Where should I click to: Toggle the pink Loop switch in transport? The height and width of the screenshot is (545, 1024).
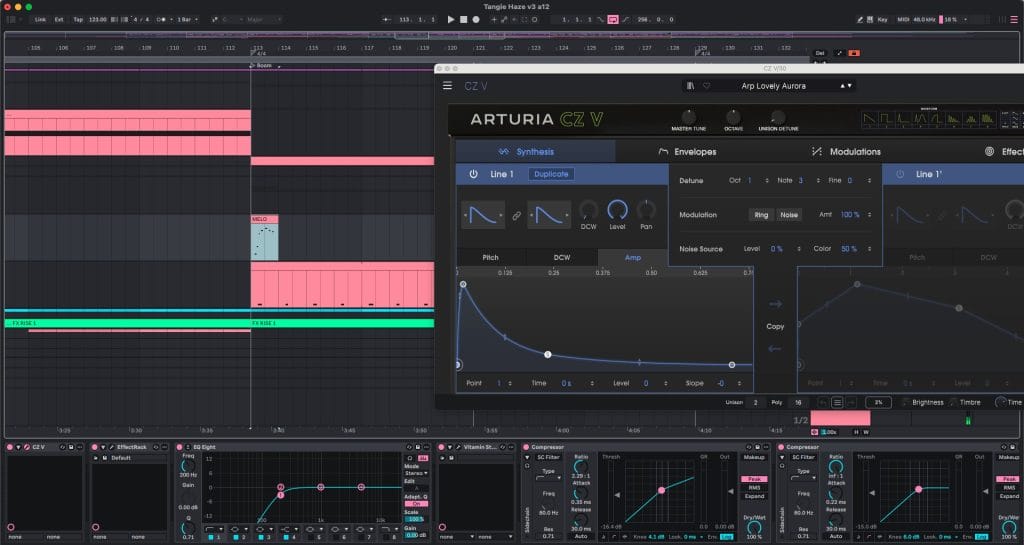pyautogui.click(x=613, y=20)
